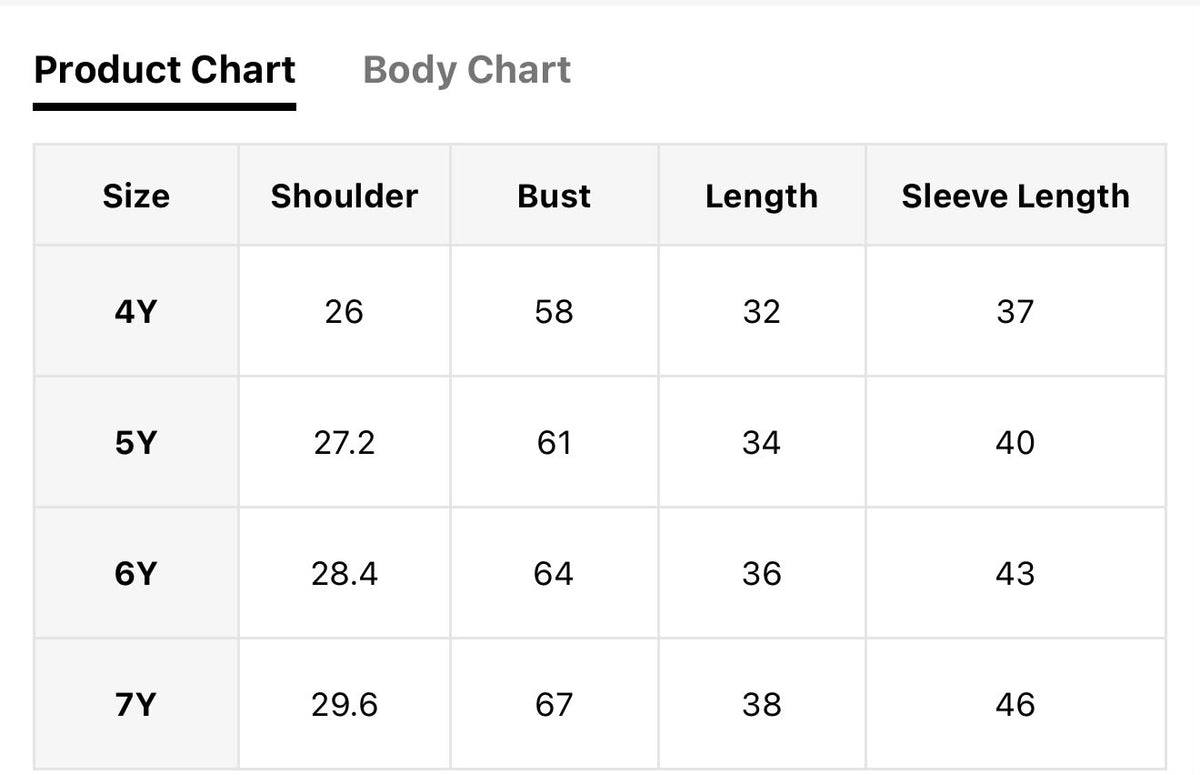
Task: Click the Size column header
Action: (136, 195)
